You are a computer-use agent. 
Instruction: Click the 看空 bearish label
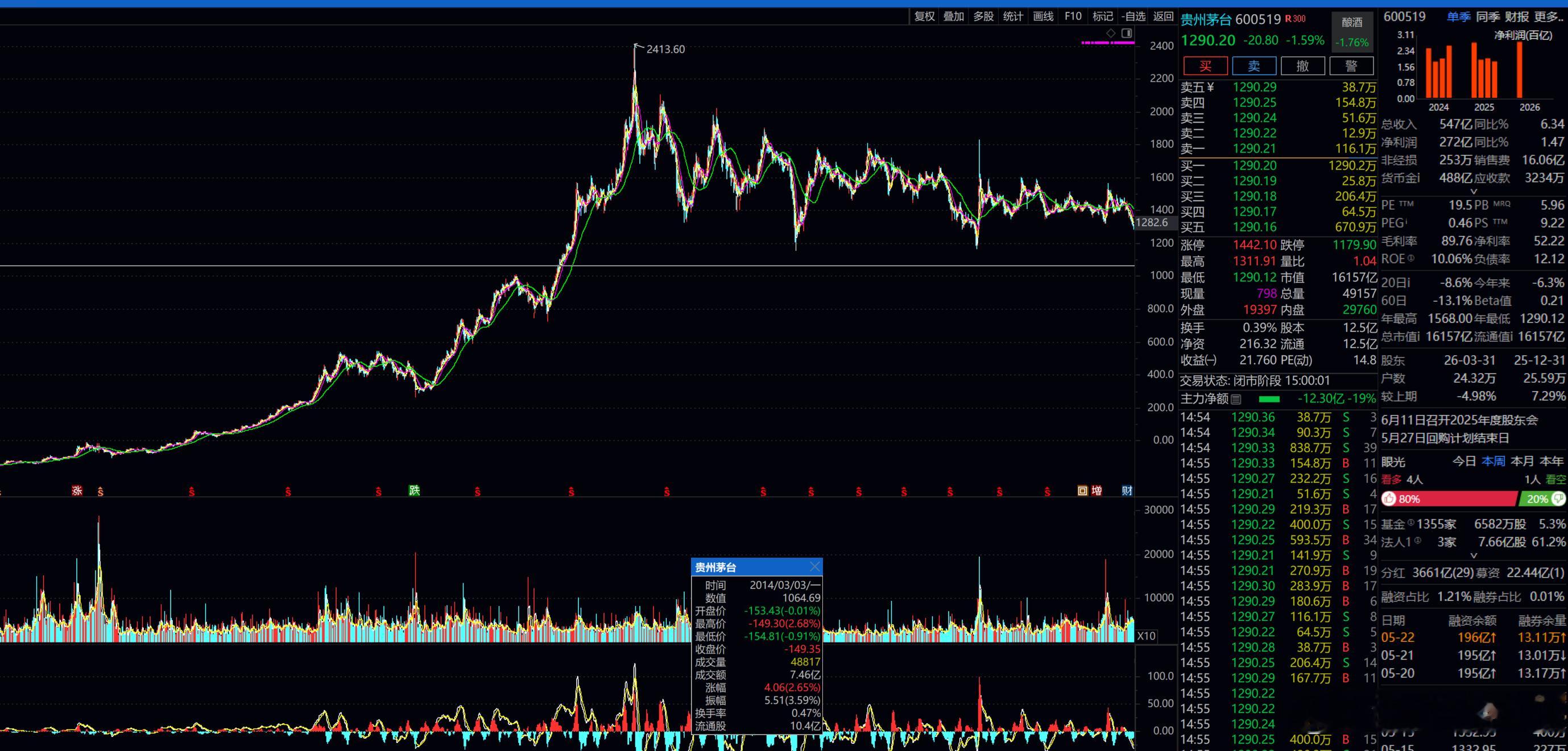[1556, 480]
